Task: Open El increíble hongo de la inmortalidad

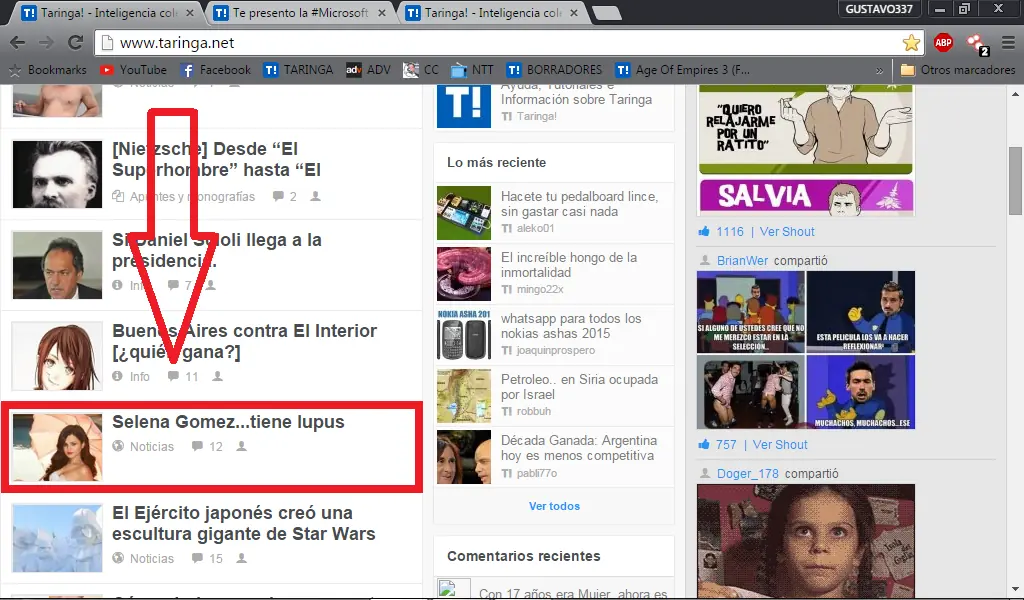Action: click(x=569, y=265)
